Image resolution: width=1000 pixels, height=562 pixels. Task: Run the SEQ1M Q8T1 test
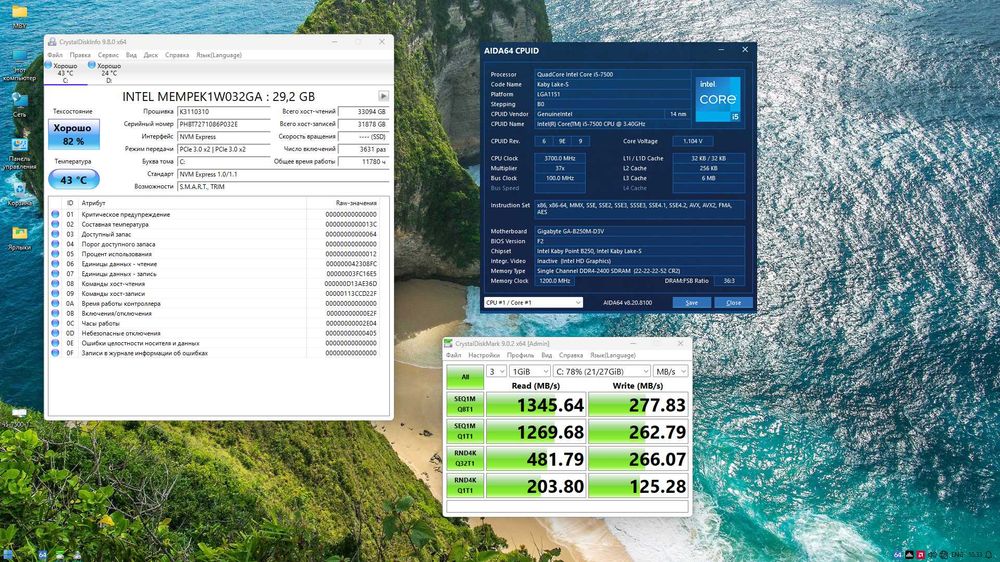(465, 404)
